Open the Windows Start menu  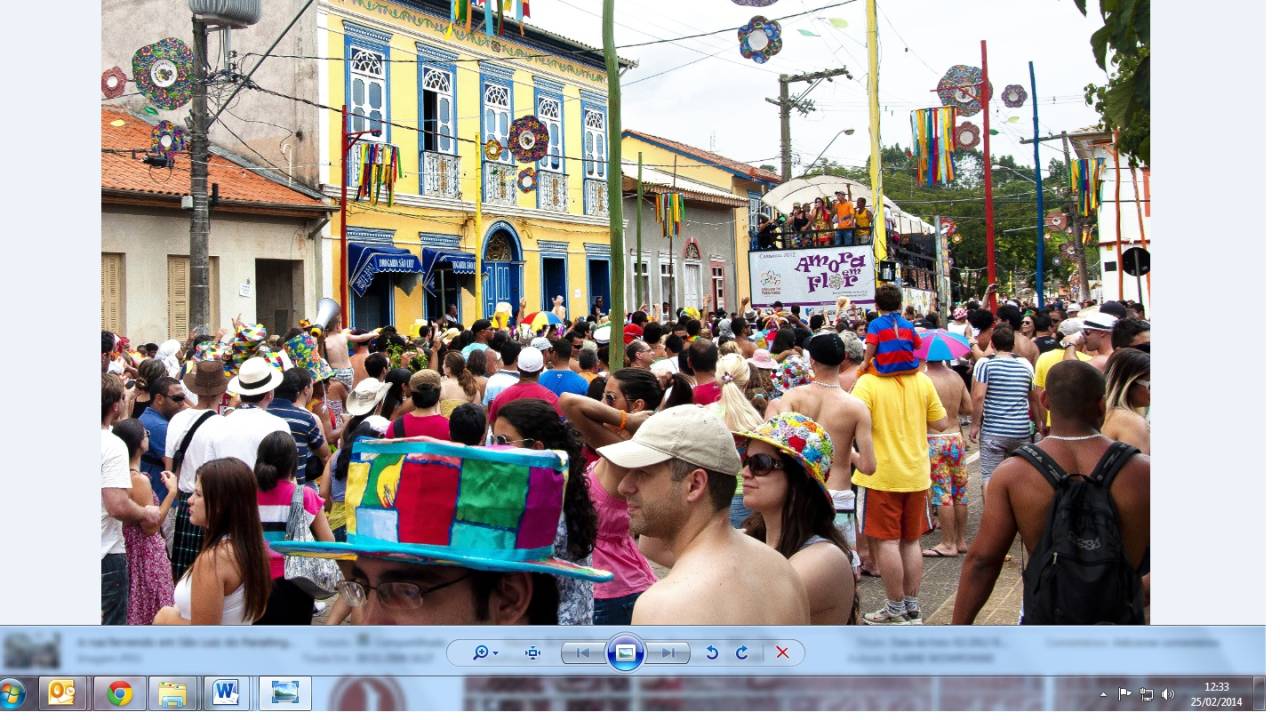[13, 693]
